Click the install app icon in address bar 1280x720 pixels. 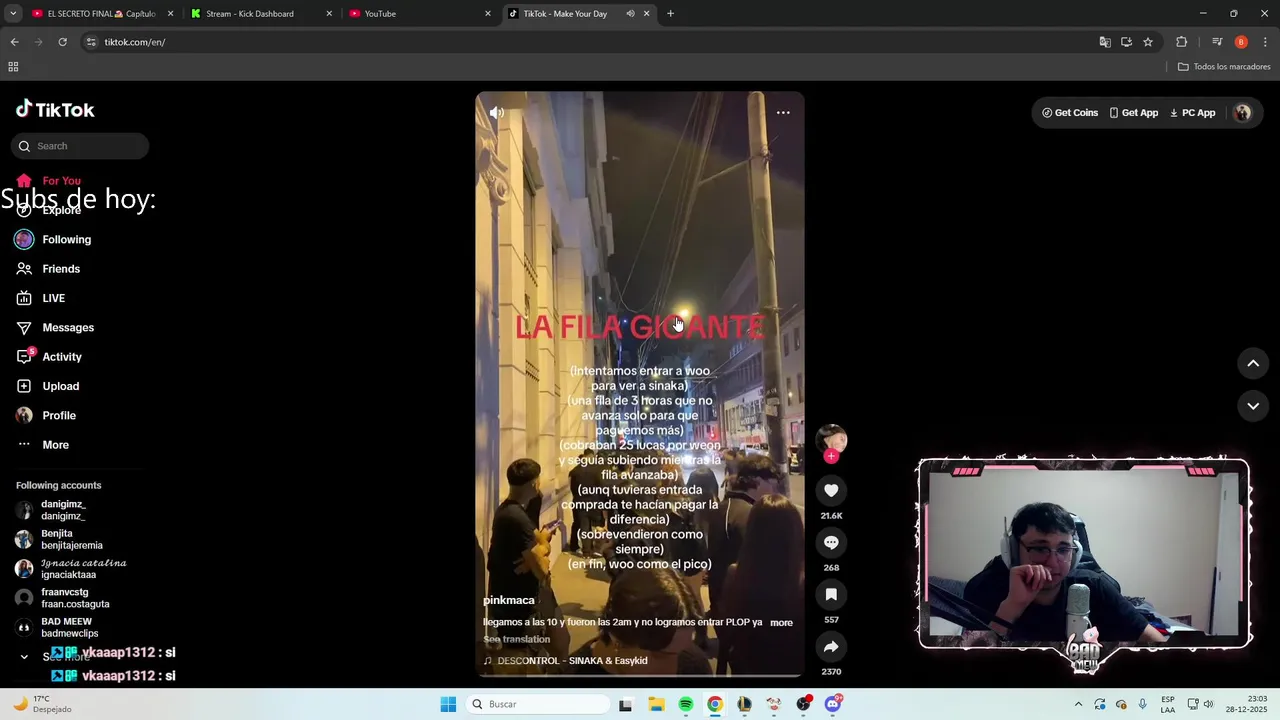(1126, 42)
